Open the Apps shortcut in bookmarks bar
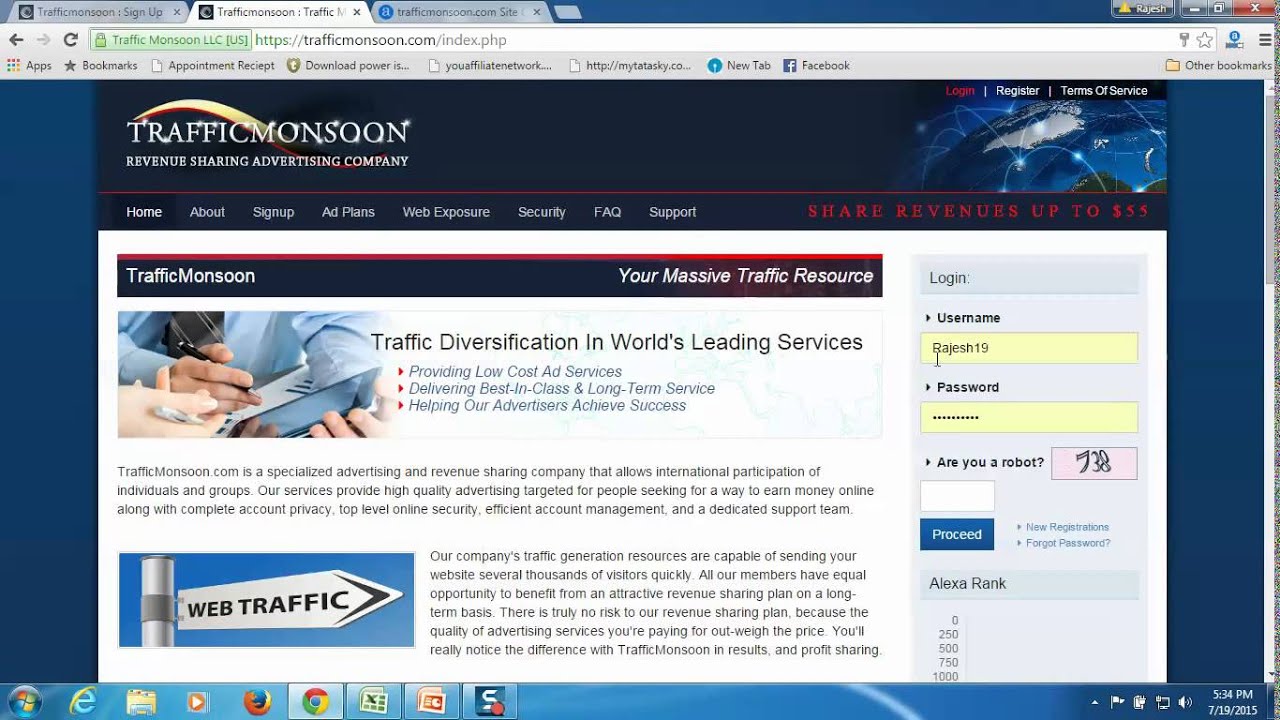This screenshot has width=1280, height=720. (29, 66)
